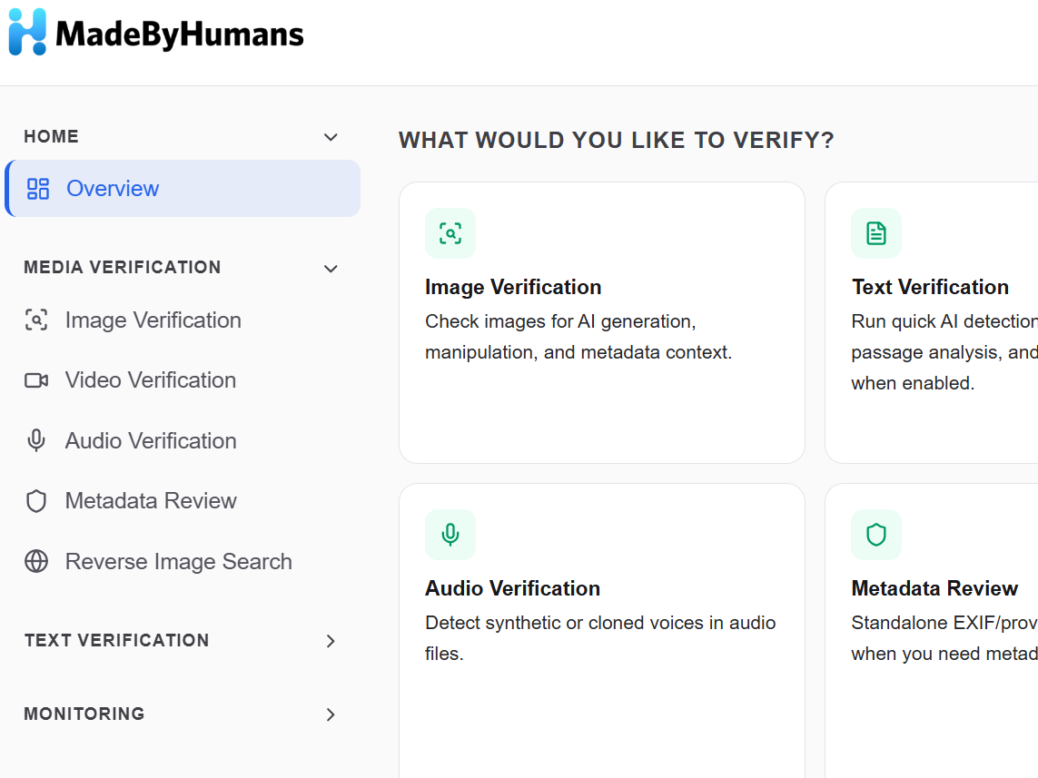Click the Video Verification camera icon
Image resolution: width=1038 pixels, height=778 pixels.
[x=36, y=380]
